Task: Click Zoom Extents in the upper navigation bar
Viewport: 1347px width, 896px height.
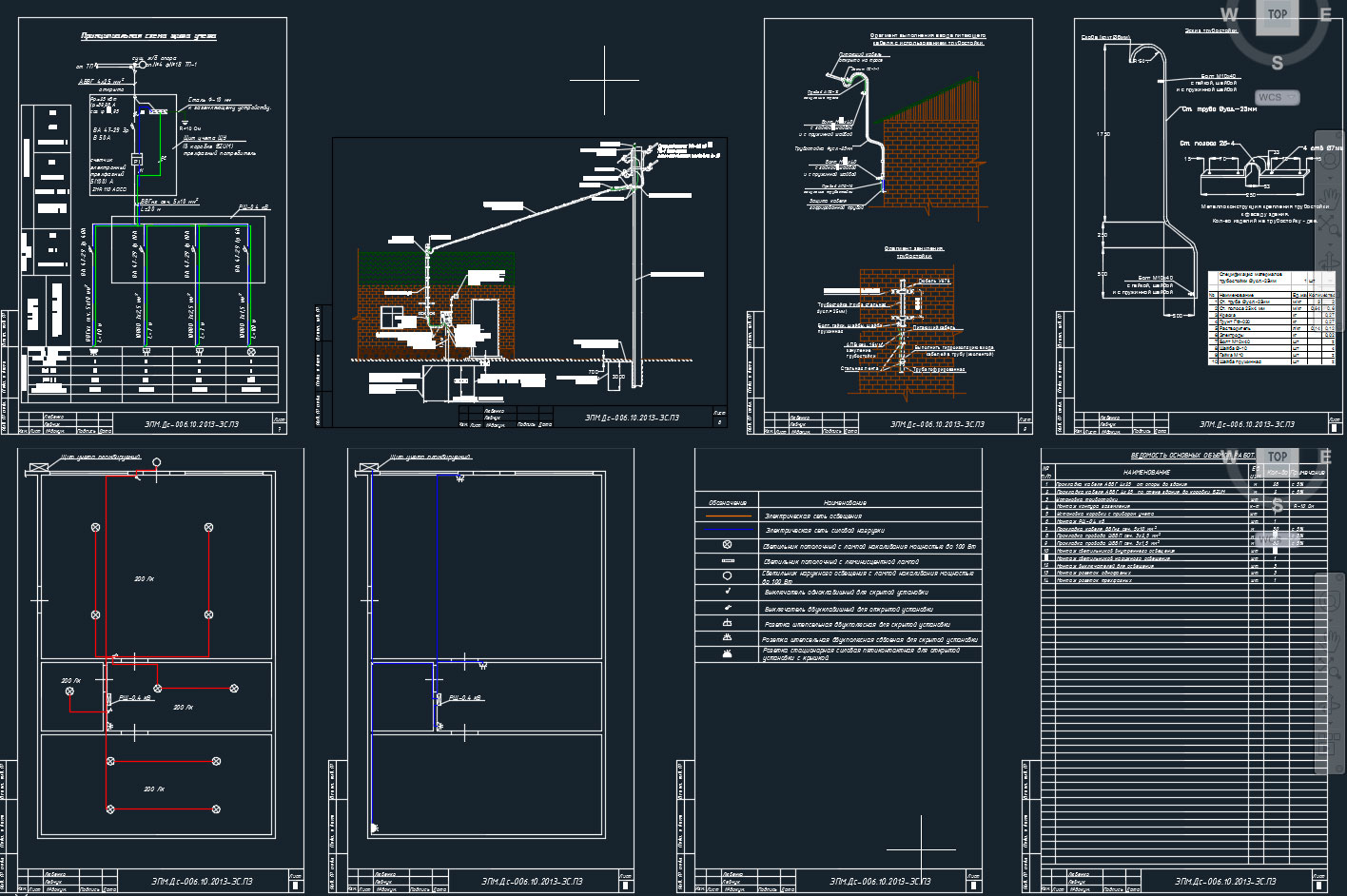Action: pos(1330,227)
